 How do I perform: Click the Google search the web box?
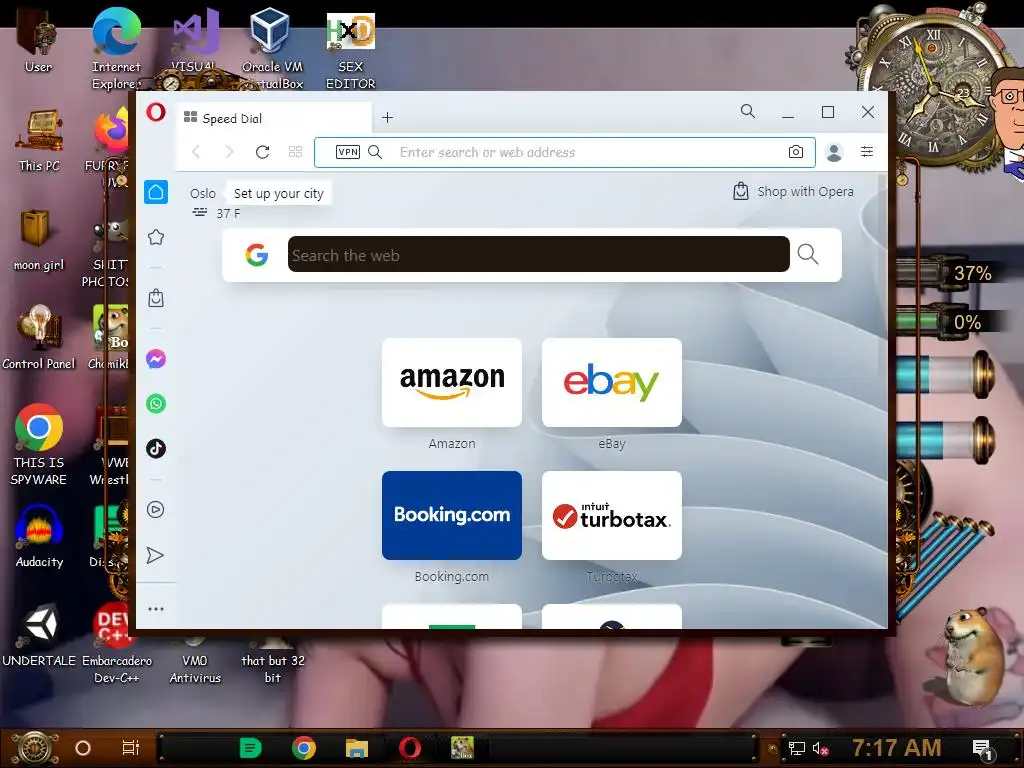click(539, 255)
